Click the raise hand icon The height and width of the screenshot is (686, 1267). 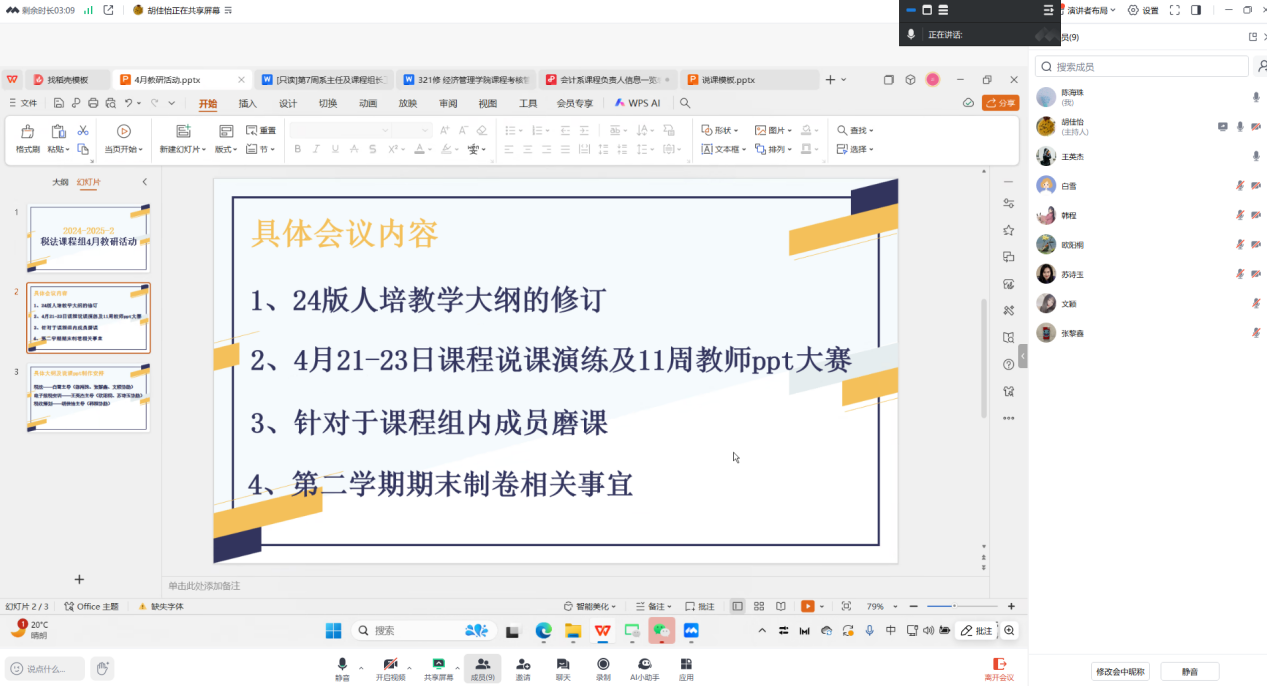[x=101, y=668]
